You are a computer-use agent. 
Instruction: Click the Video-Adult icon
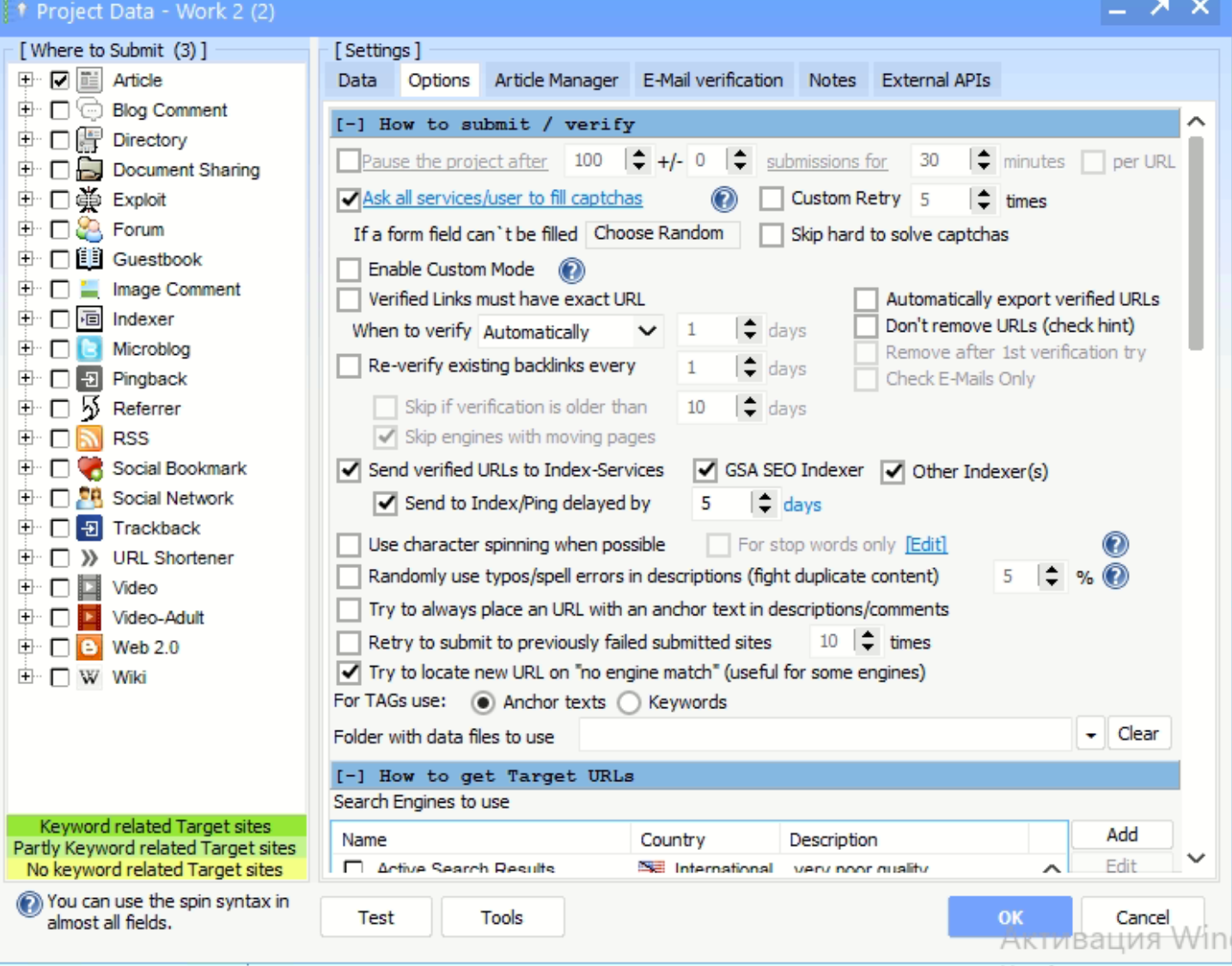pos(89,617)
